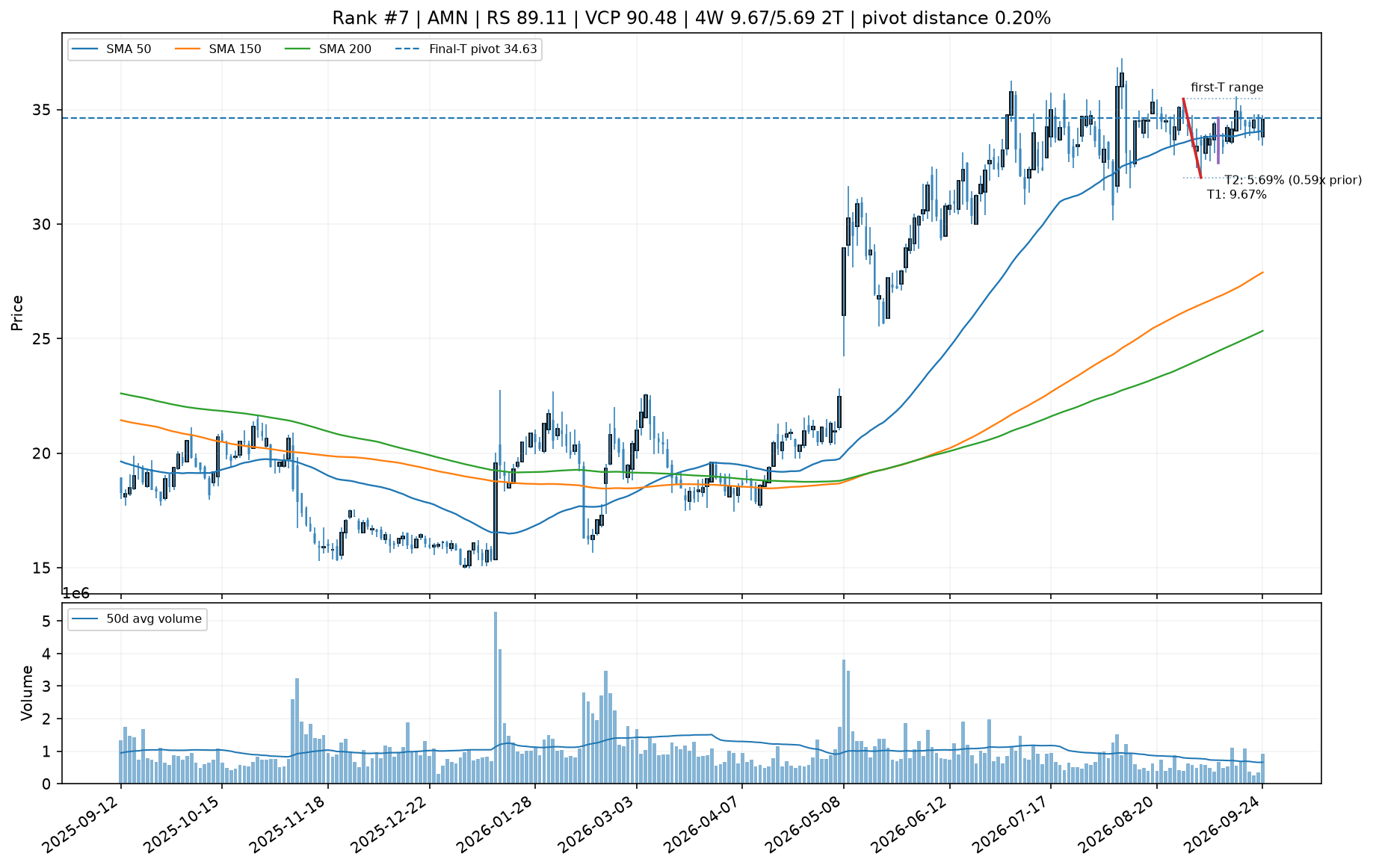Click the purple T2 contraction line

point(1218,140)
